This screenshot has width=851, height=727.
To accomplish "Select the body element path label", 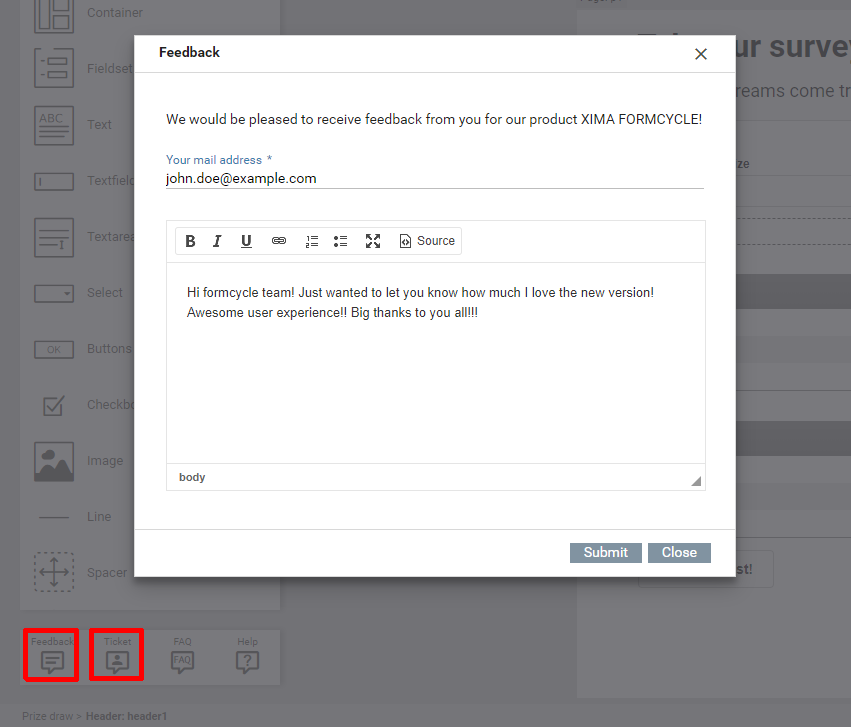I will (192, 477).
